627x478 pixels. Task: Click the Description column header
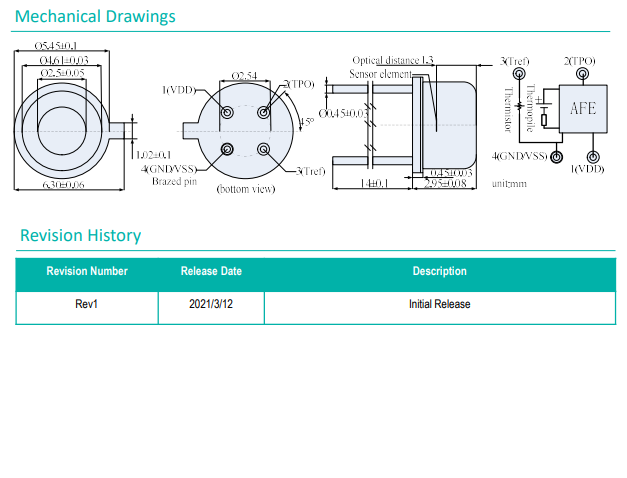pyautogui.click(x=439, y=272)
